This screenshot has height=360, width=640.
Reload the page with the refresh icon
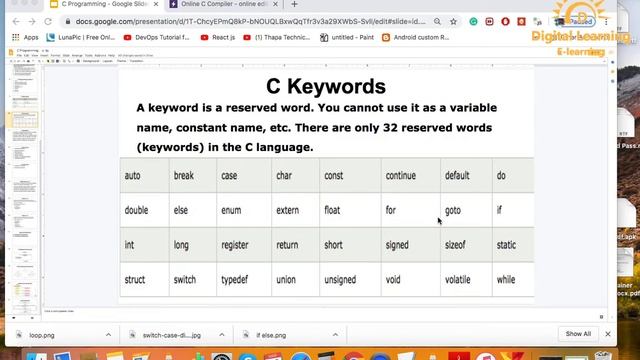pyautogui.click(x=48, y=22)
